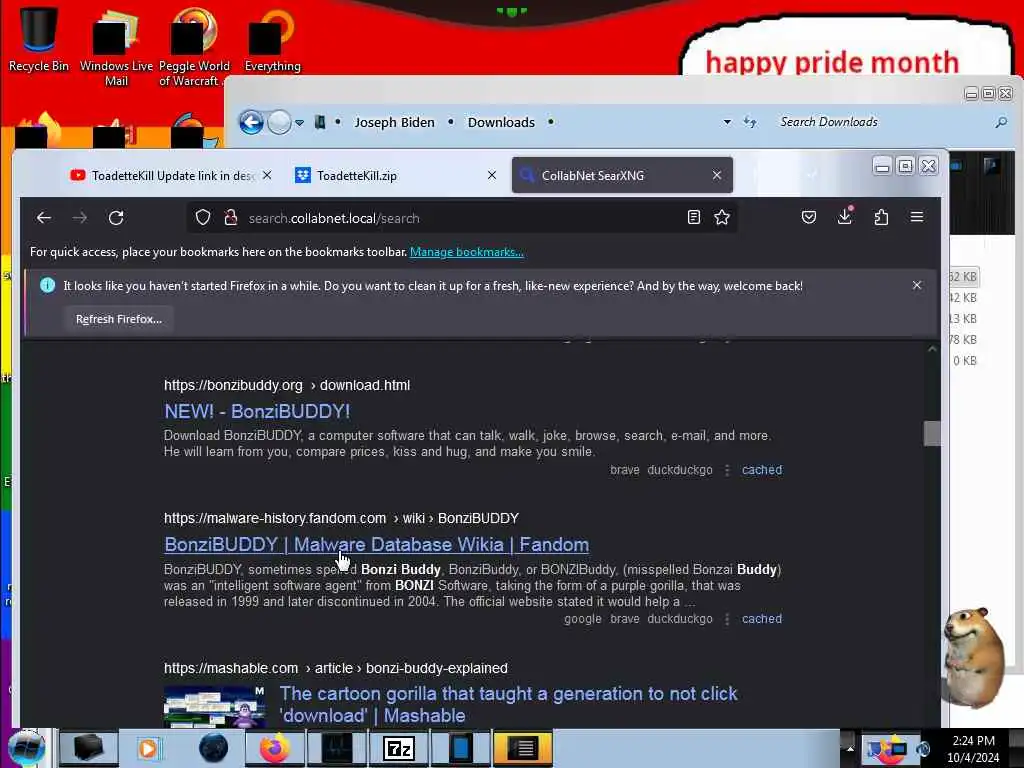View site security padlock information
Image resolution: width=1024 pixels, height=768 pixels.
(x=231, y=217)
